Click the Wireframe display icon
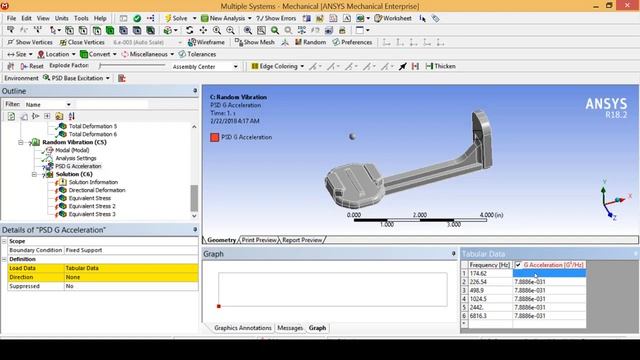 192,42
